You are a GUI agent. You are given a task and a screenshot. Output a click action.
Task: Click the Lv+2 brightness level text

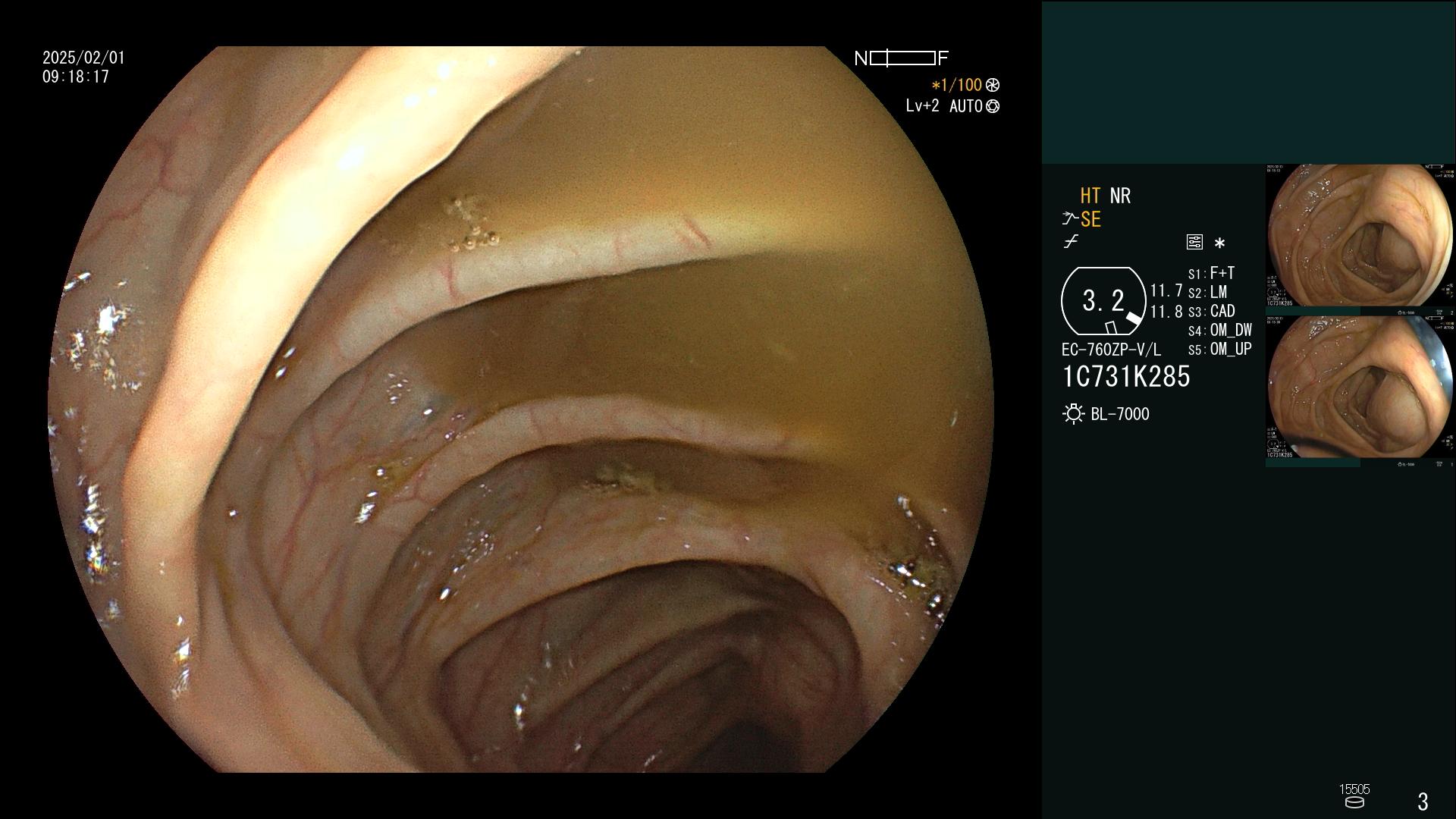point(922,106)
